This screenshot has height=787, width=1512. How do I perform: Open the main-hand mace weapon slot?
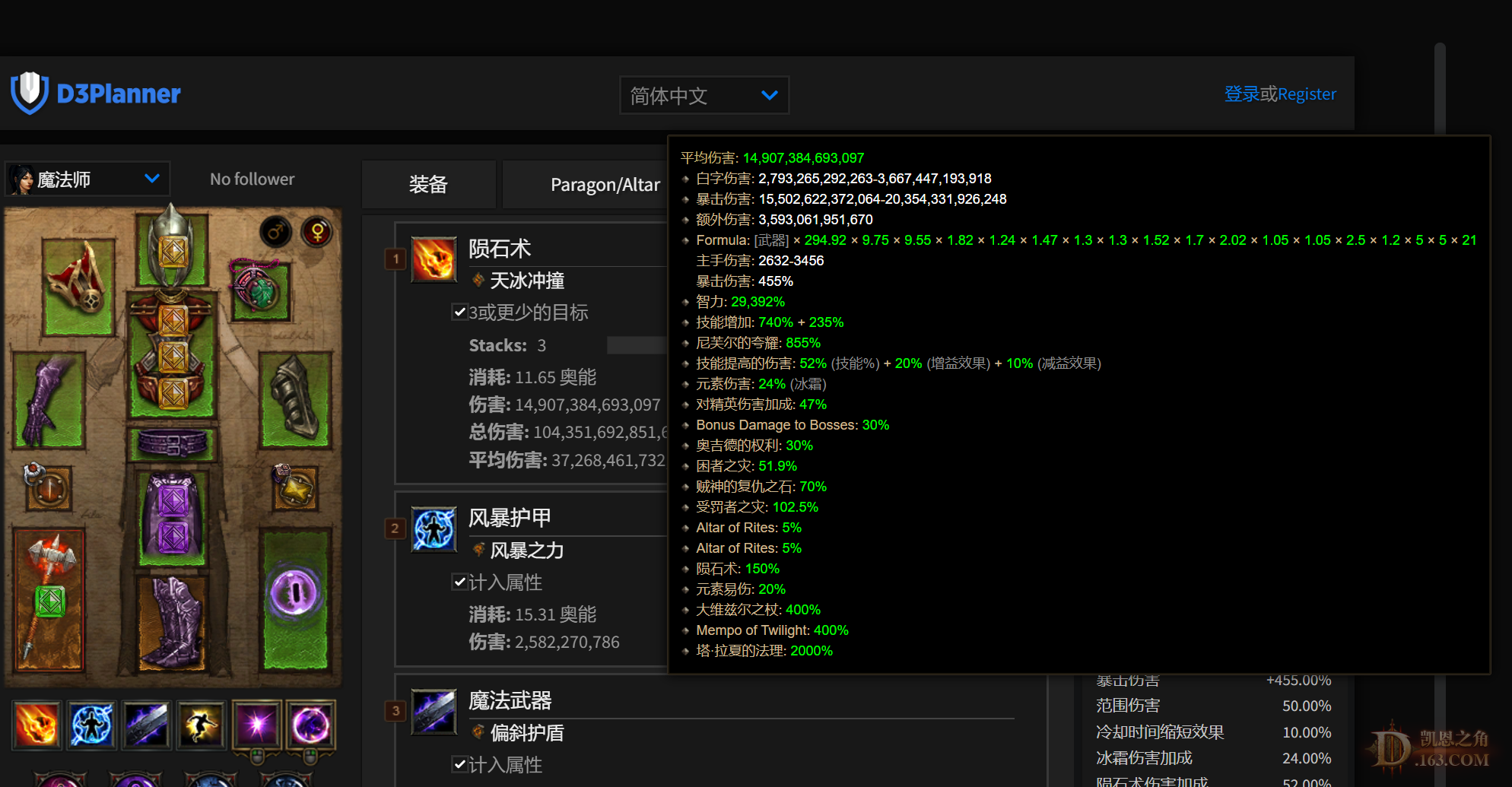pyautogui.click(x=48, y=599)
